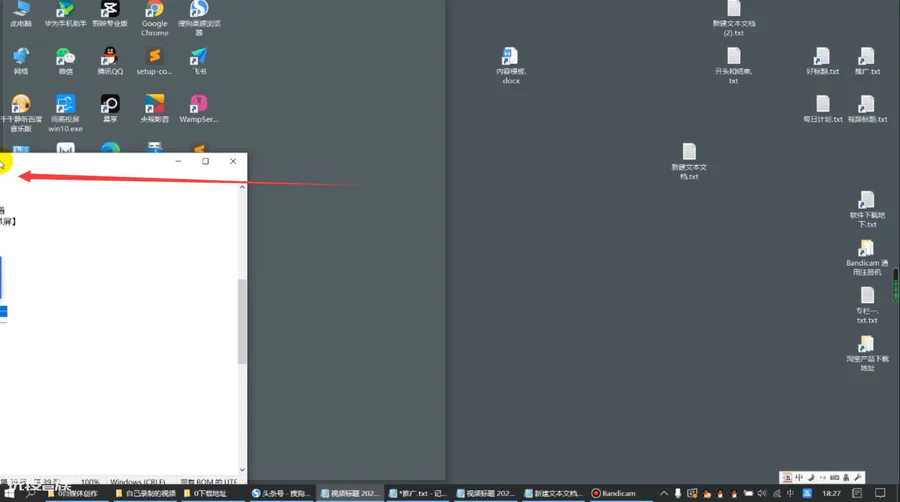The width and height of the screenshot is (900, 502).
Task: Click the microphone tray icon
Action: coord(678,493)
